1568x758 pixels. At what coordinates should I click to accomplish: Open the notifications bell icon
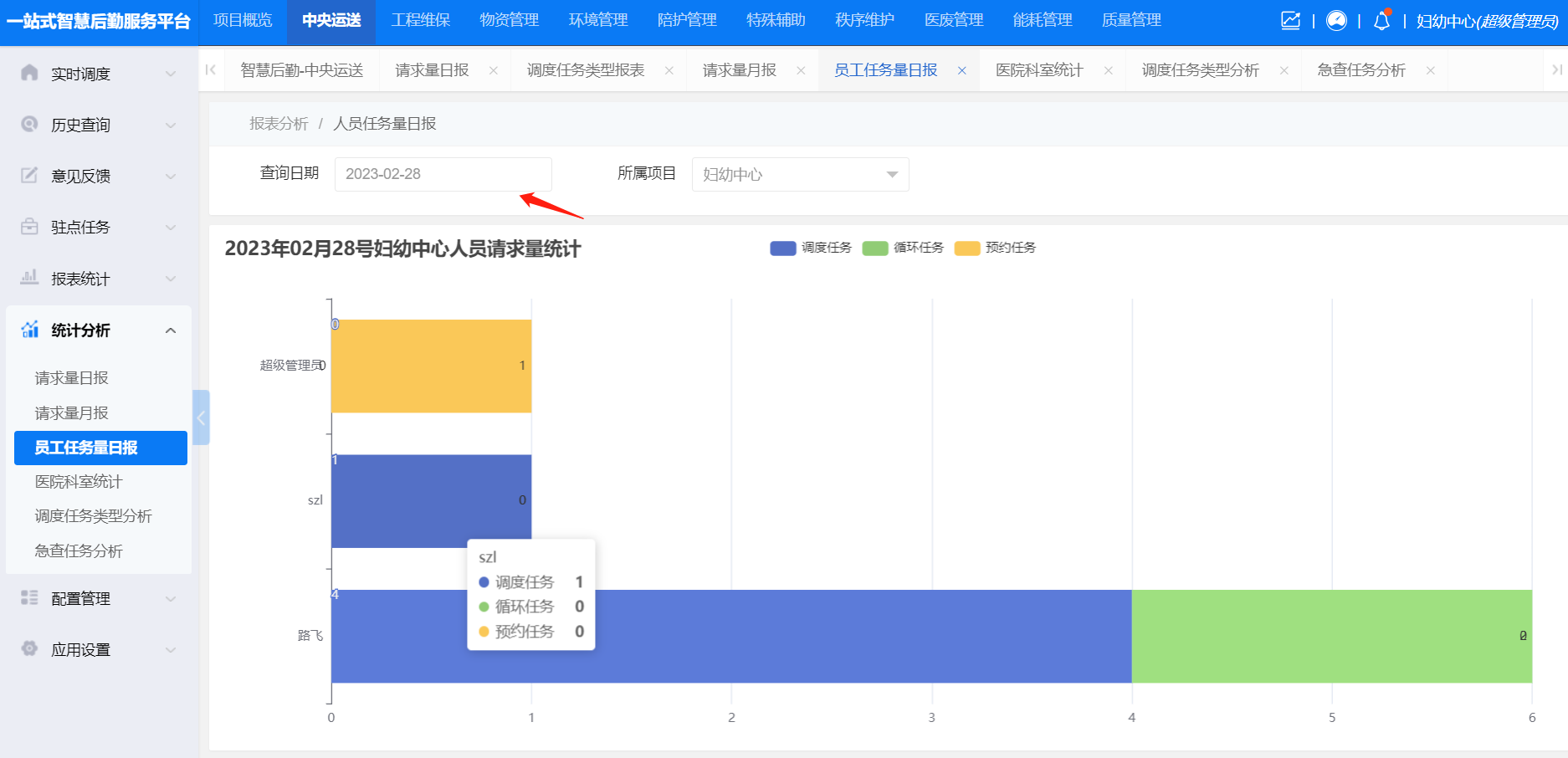[1382, 20]
